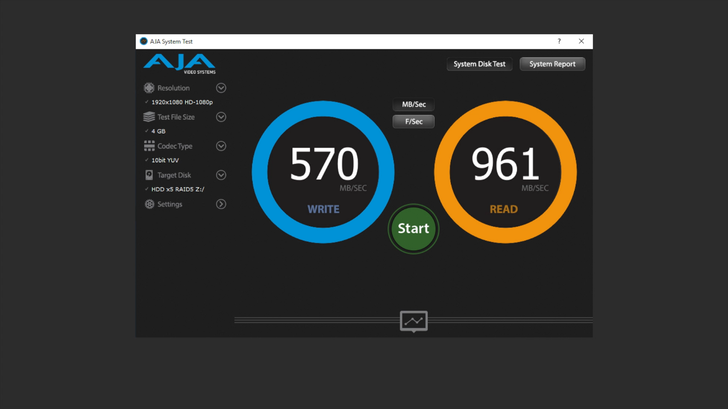The width and height of the screenshot is (728, 409).
Task: Expand the Resolution dropdown chevron
Action: click(x=221, y=88)
